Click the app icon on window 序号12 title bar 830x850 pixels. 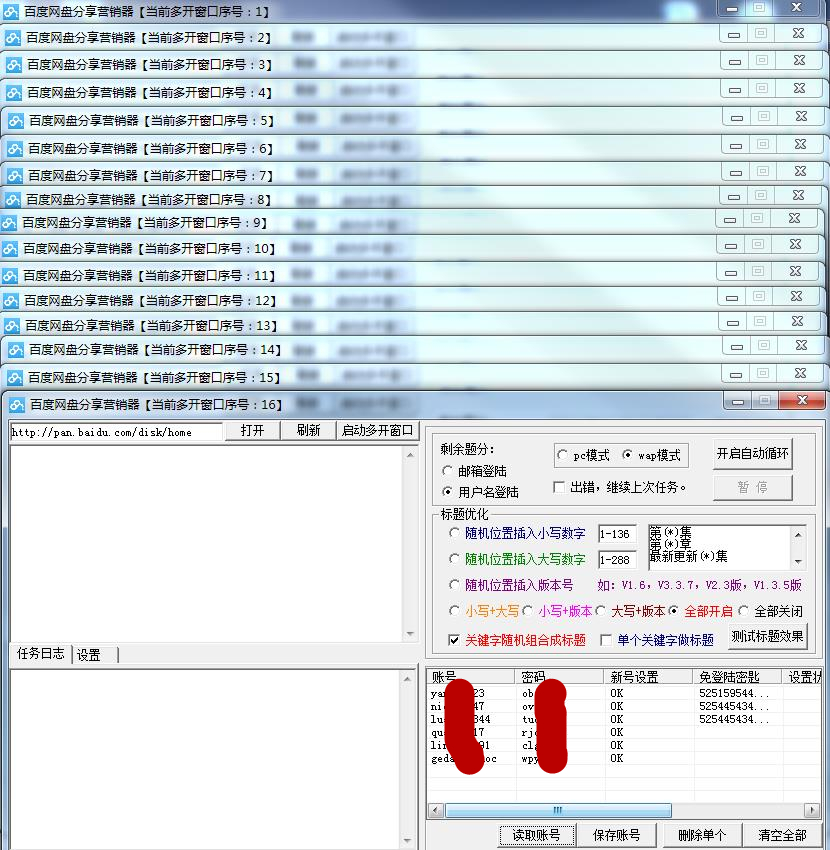10,298
